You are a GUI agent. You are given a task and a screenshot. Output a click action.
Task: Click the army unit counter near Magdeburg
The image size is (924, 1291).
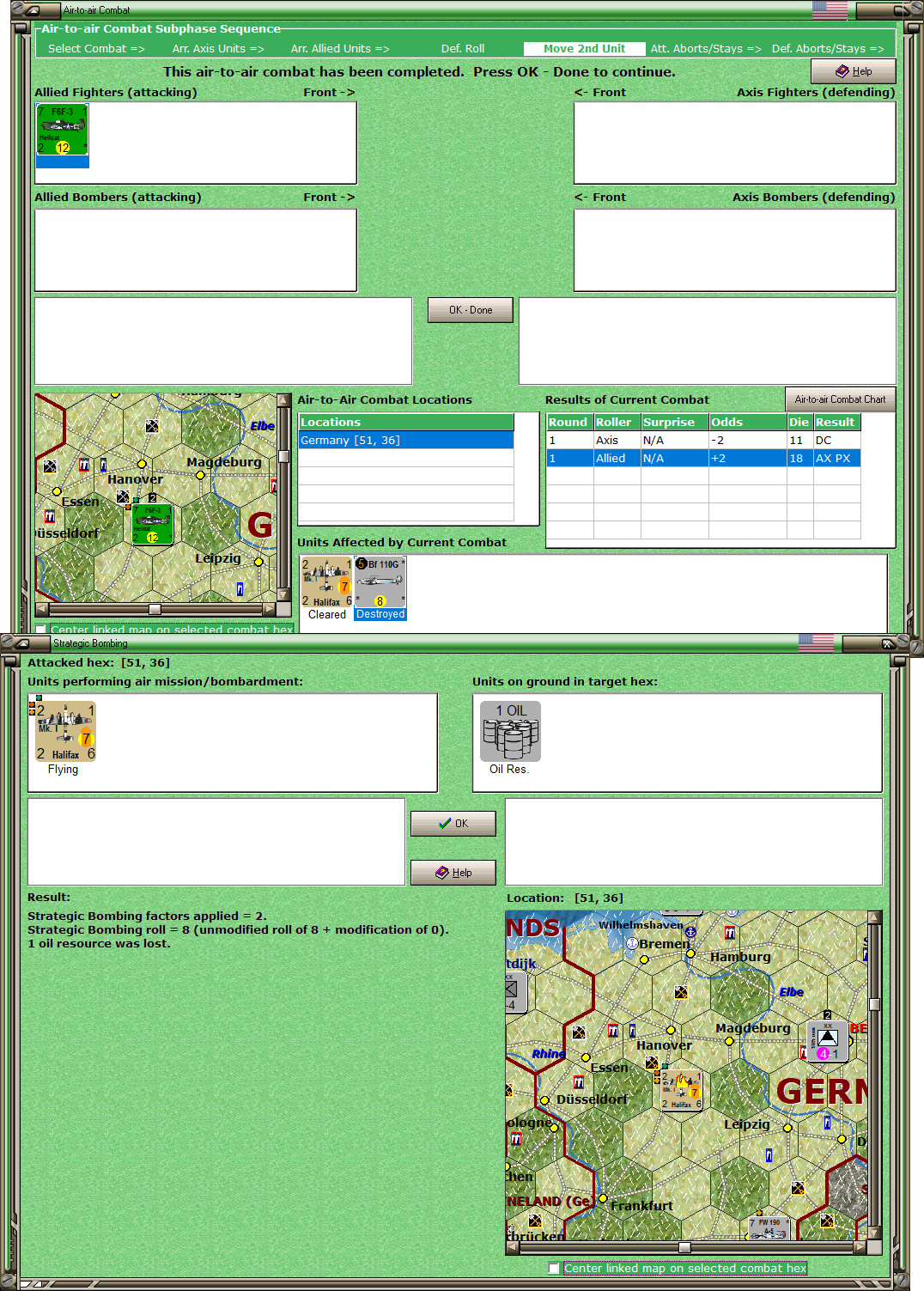pos(827,1040)
